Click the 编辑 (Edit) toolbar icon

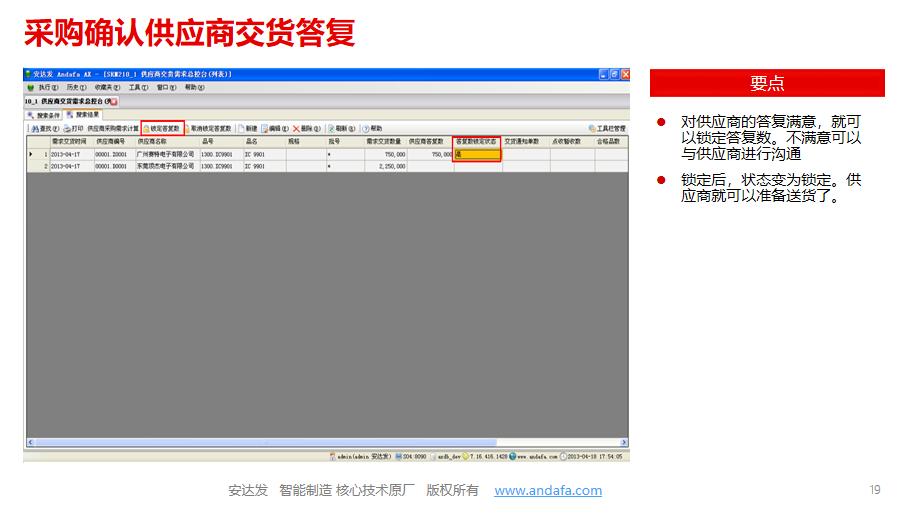pos(264,129)
